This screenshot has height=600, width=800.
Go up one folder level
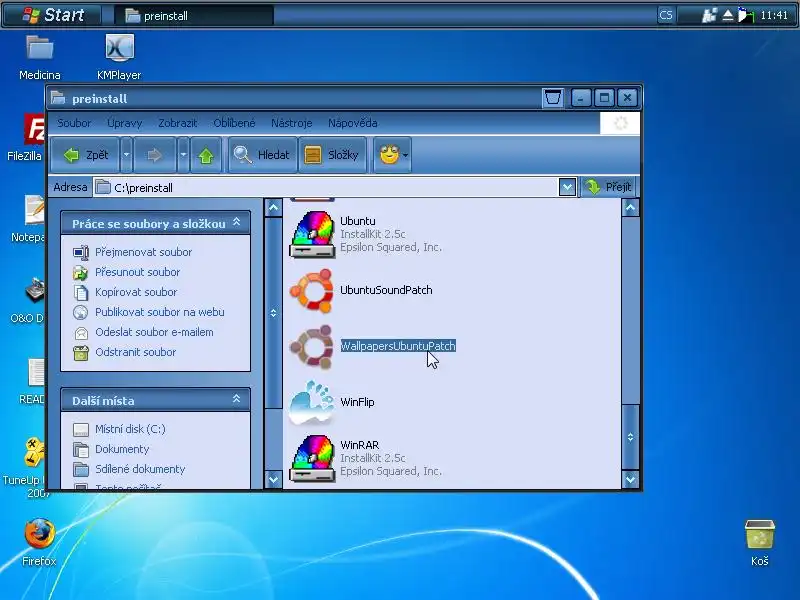(206, 155)
